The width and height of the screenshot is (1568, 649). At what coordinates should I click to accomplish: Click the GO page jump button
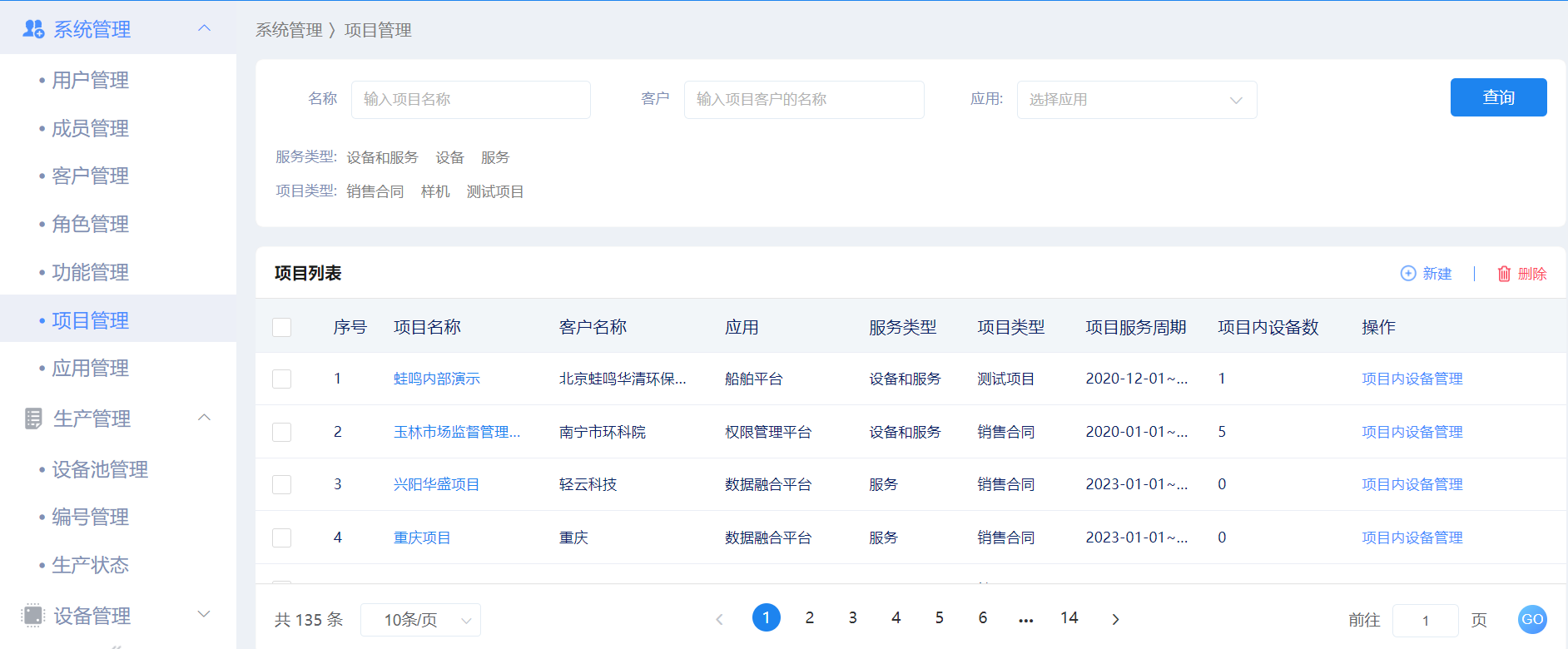(x=1532, y=619)
